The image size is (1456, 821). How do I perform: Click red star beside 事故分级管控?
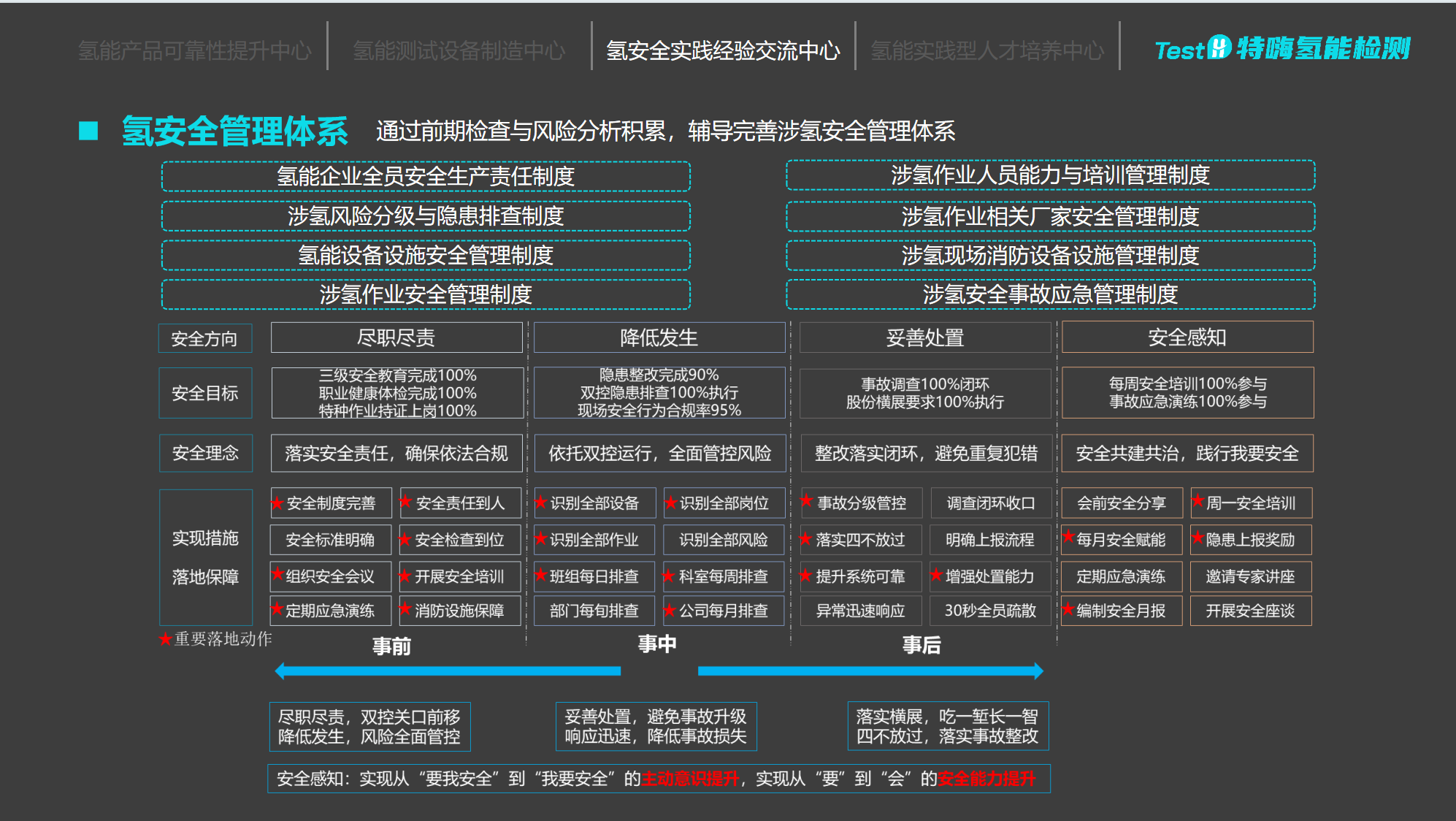coord(806,500)
